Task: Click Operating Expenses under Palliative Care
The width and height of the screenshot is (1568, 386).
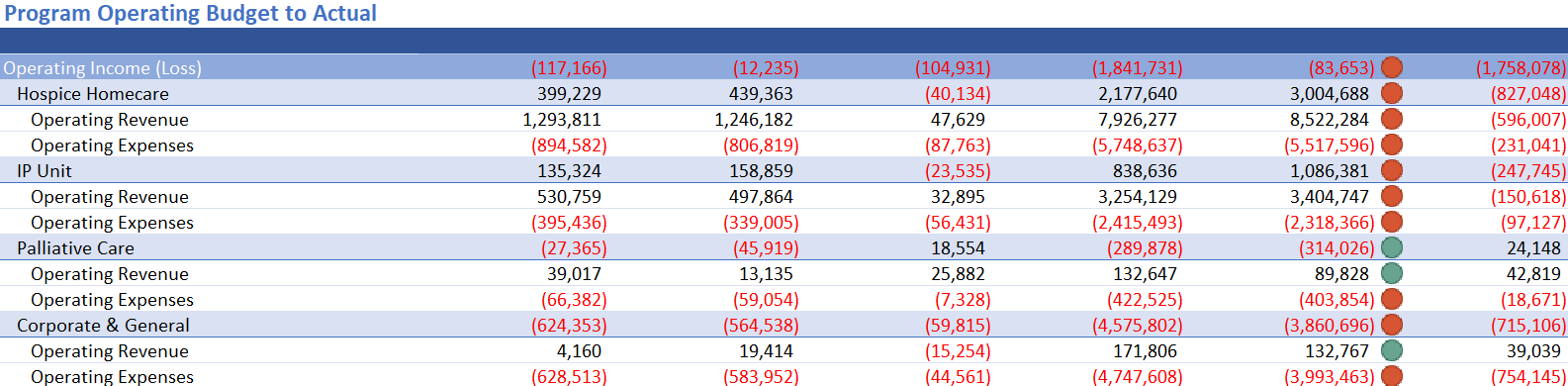Action: point(112,300)
